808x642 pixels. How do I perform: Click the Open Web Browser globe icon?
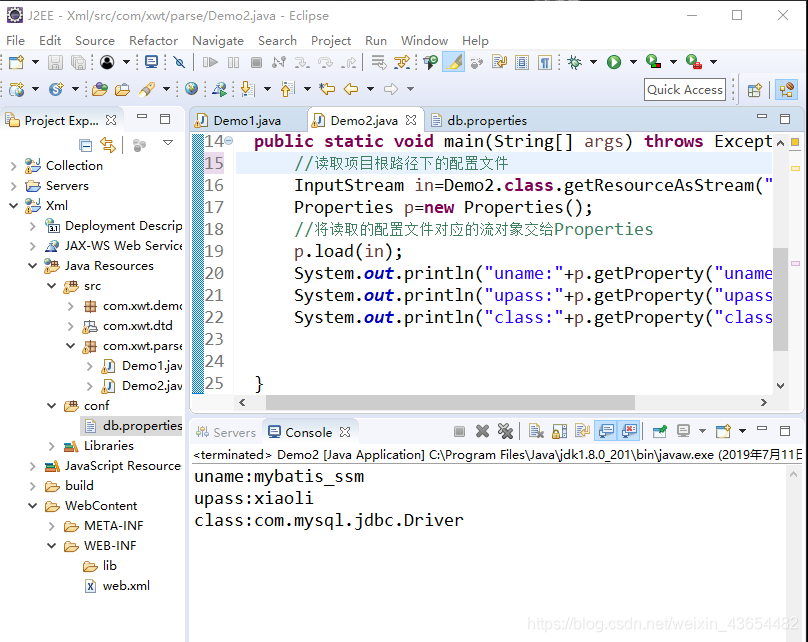191,89
